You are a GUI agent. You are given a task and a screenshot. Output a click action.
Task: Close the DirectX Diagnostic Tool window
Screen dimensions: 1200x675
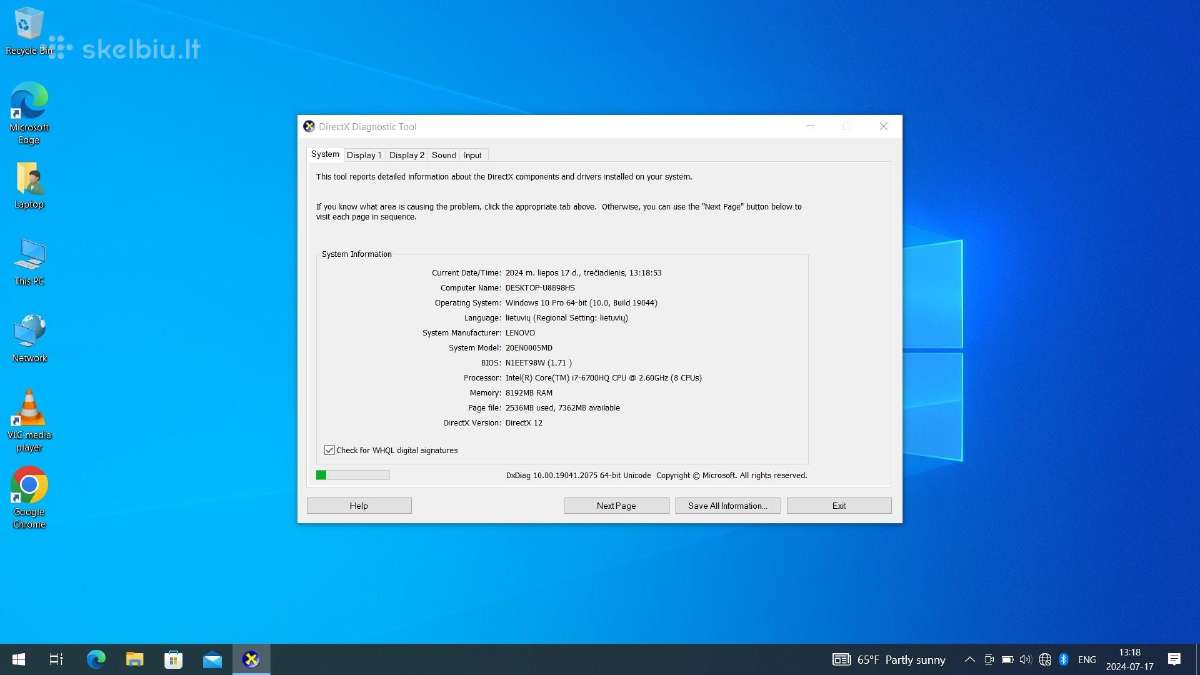[x=883, y=127]
